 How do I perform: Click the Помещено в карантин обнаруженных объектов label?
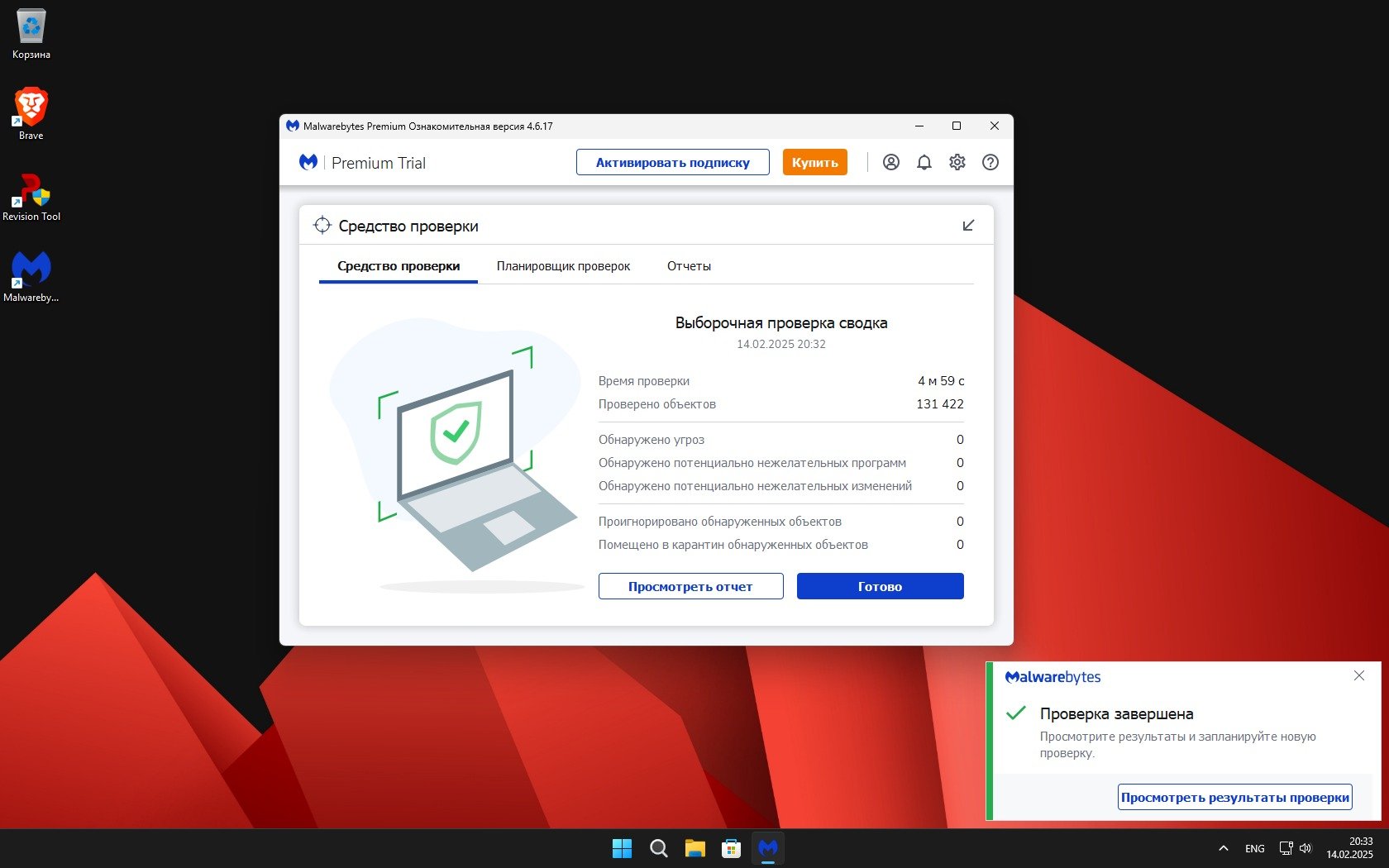(x=733, y=545)
